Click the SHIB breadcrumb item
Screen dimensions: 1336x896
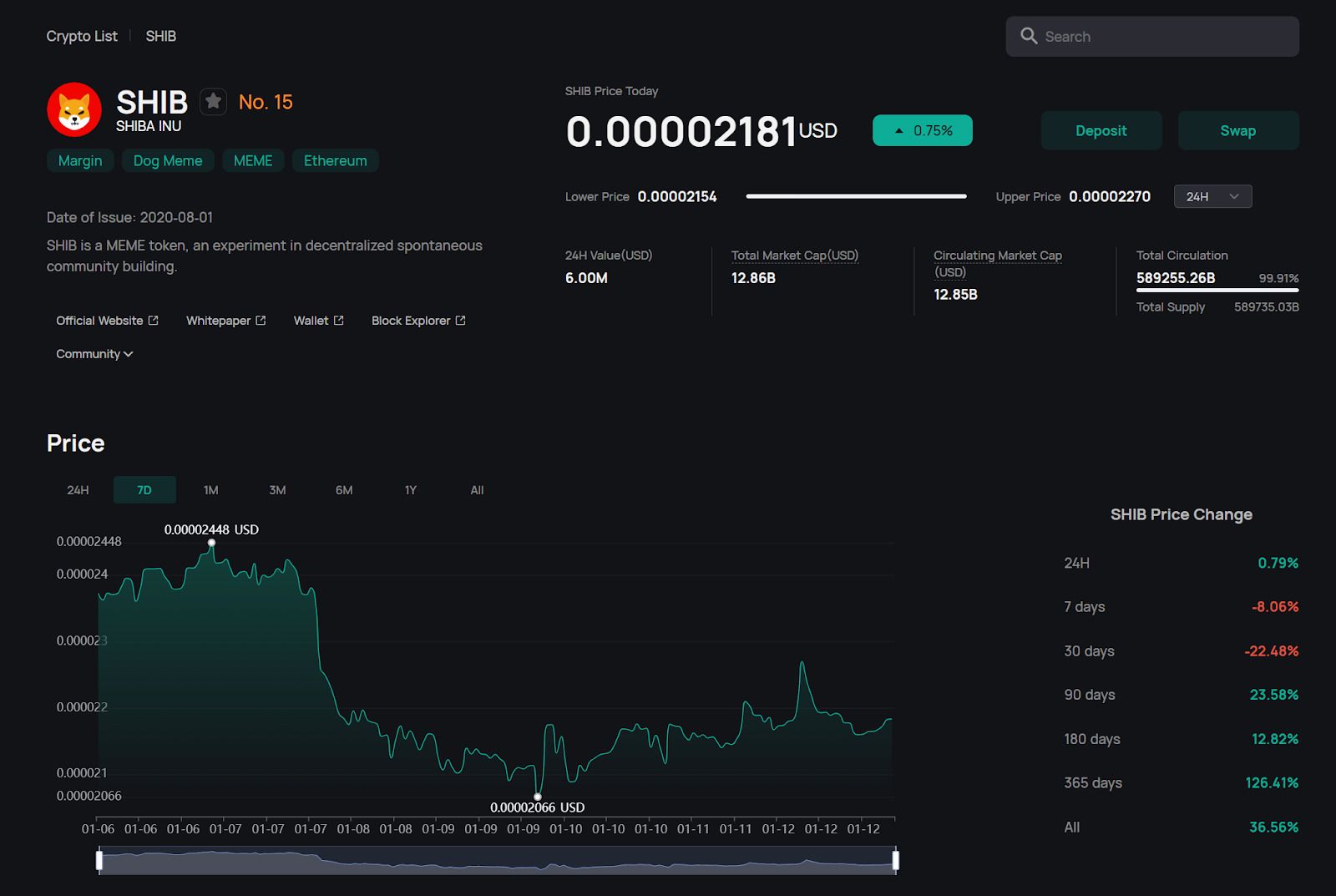coord(161,36)
